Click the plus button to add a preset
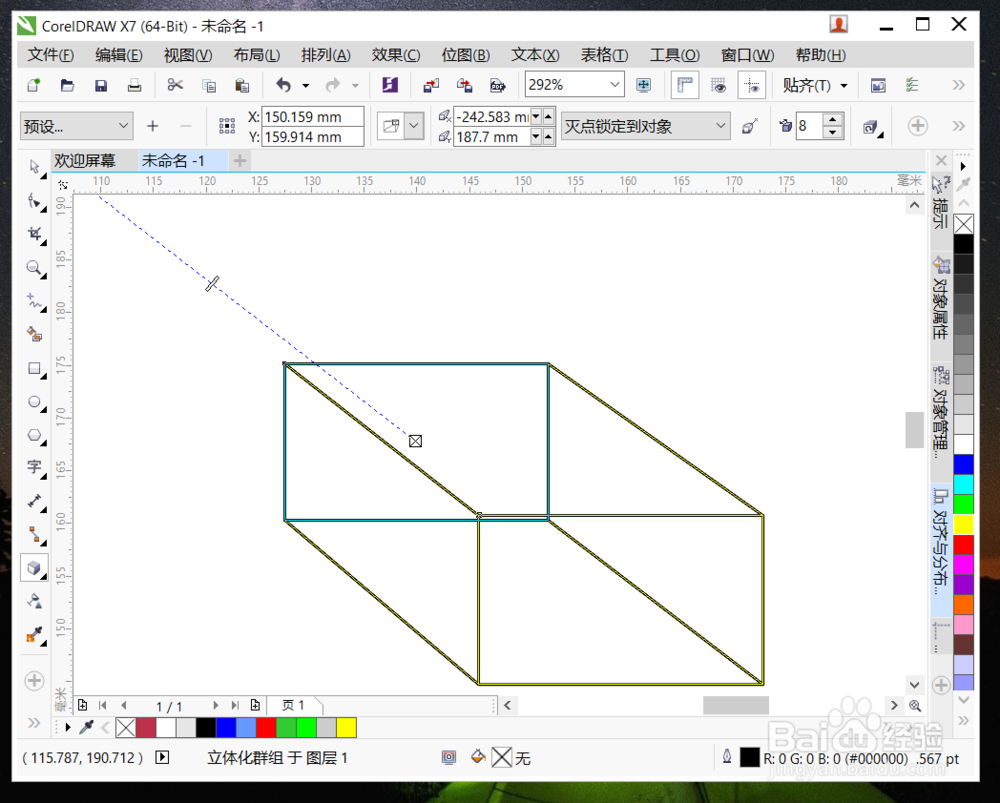The height and width of the screenshot is (803, 1000). (x=152, y=125)
